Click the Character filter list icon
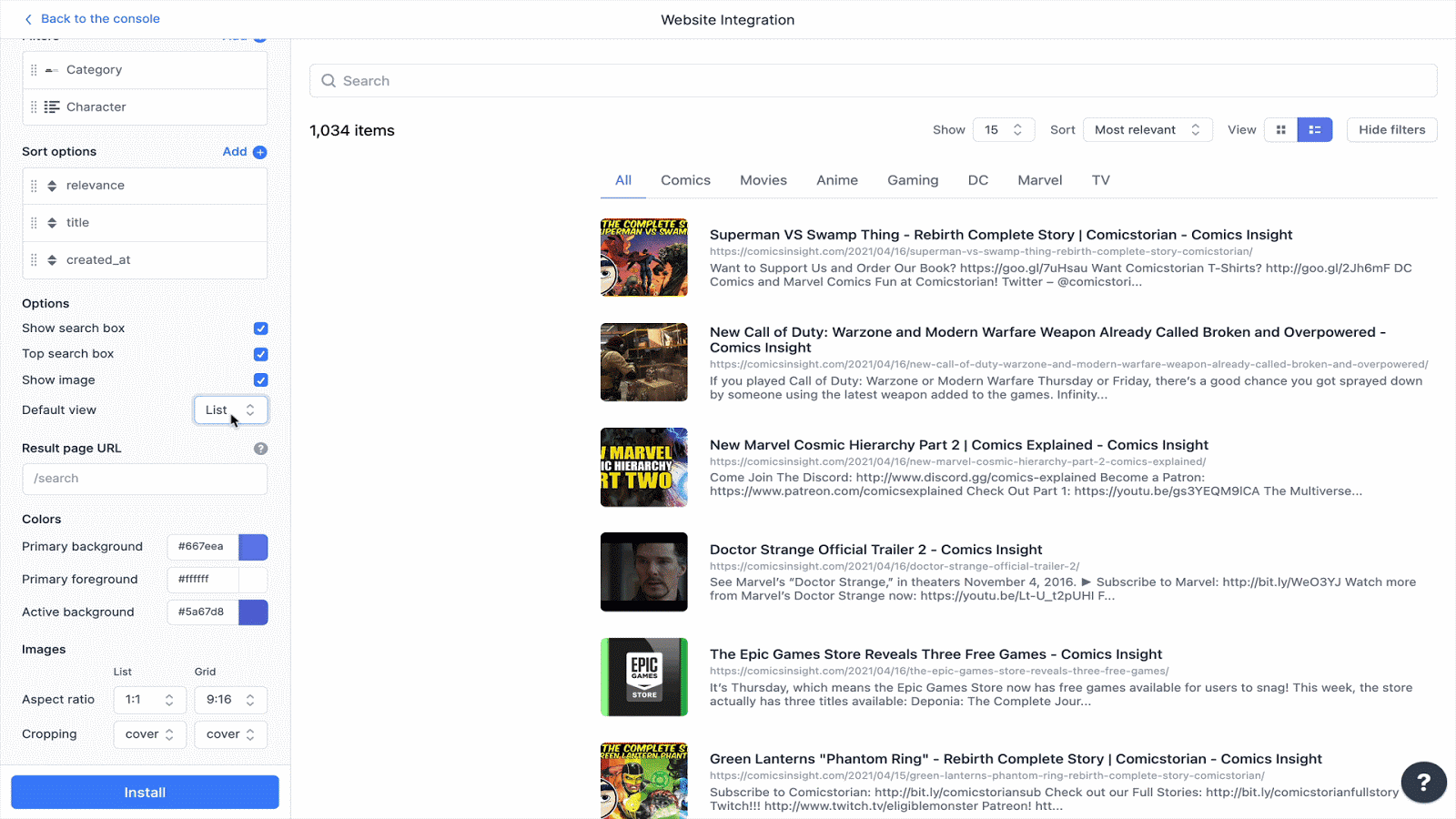This screenshot has height=819, width=1456. 52,107
